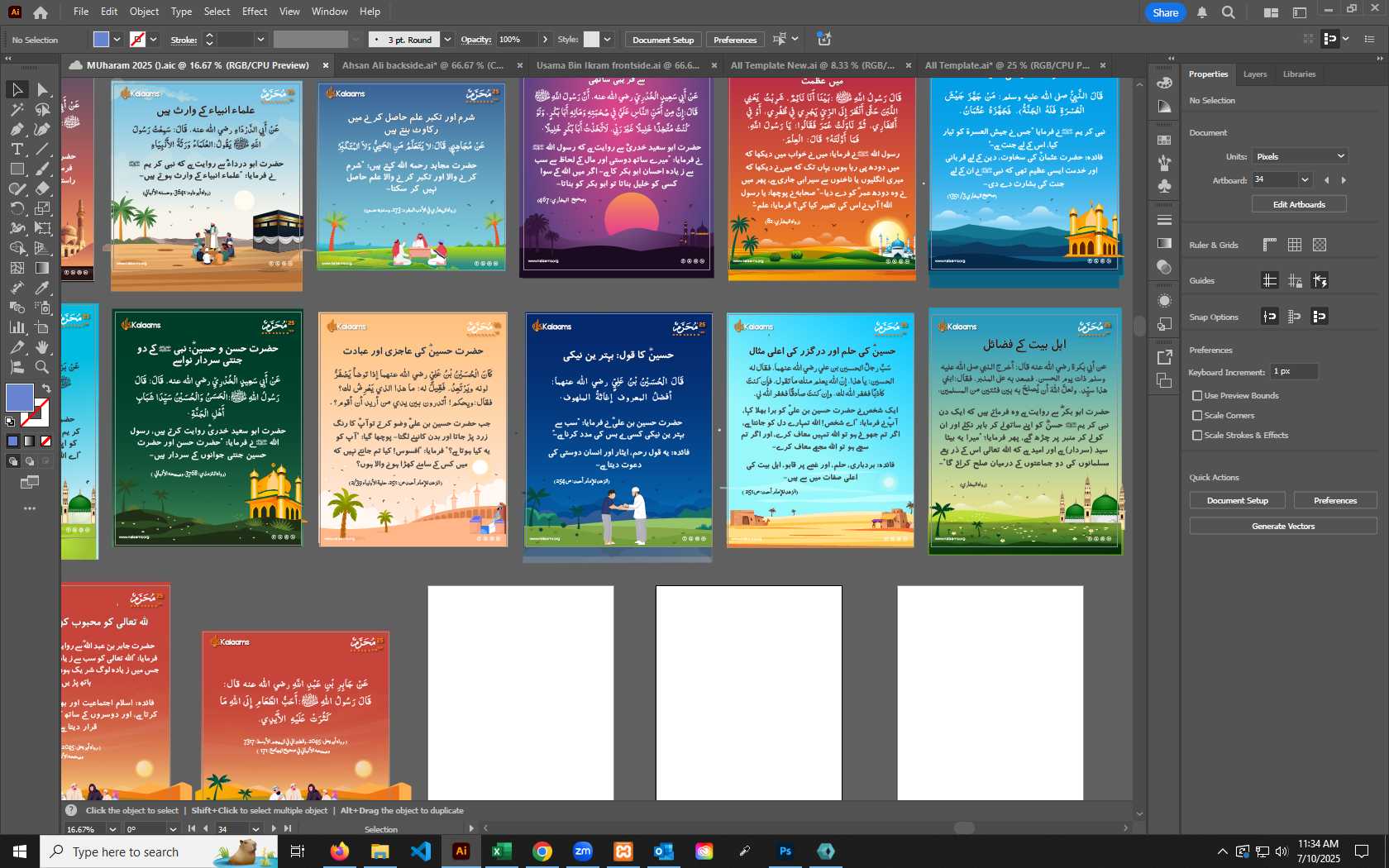Select the Eyedropper tool
This screenshot has width=1389, height=868.
[x=42, y=288]
